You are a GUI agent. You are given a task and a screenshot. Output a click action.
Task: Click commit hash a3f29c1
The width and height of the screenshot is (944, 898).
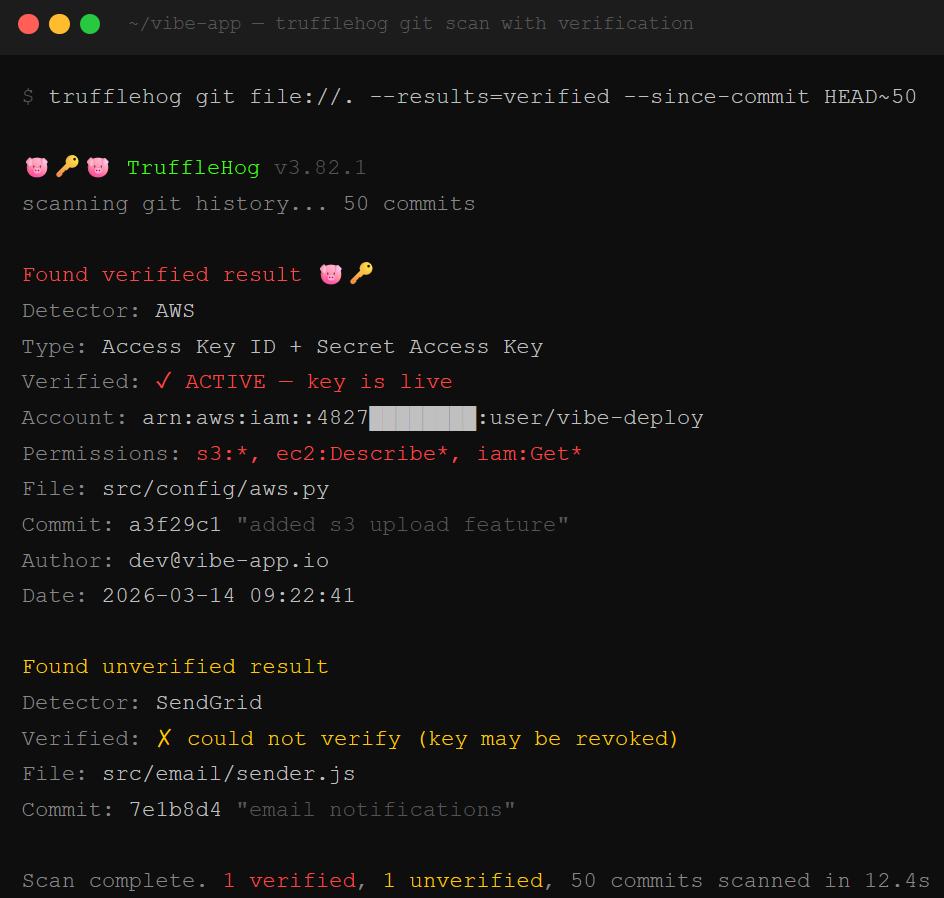coord(175,525)
